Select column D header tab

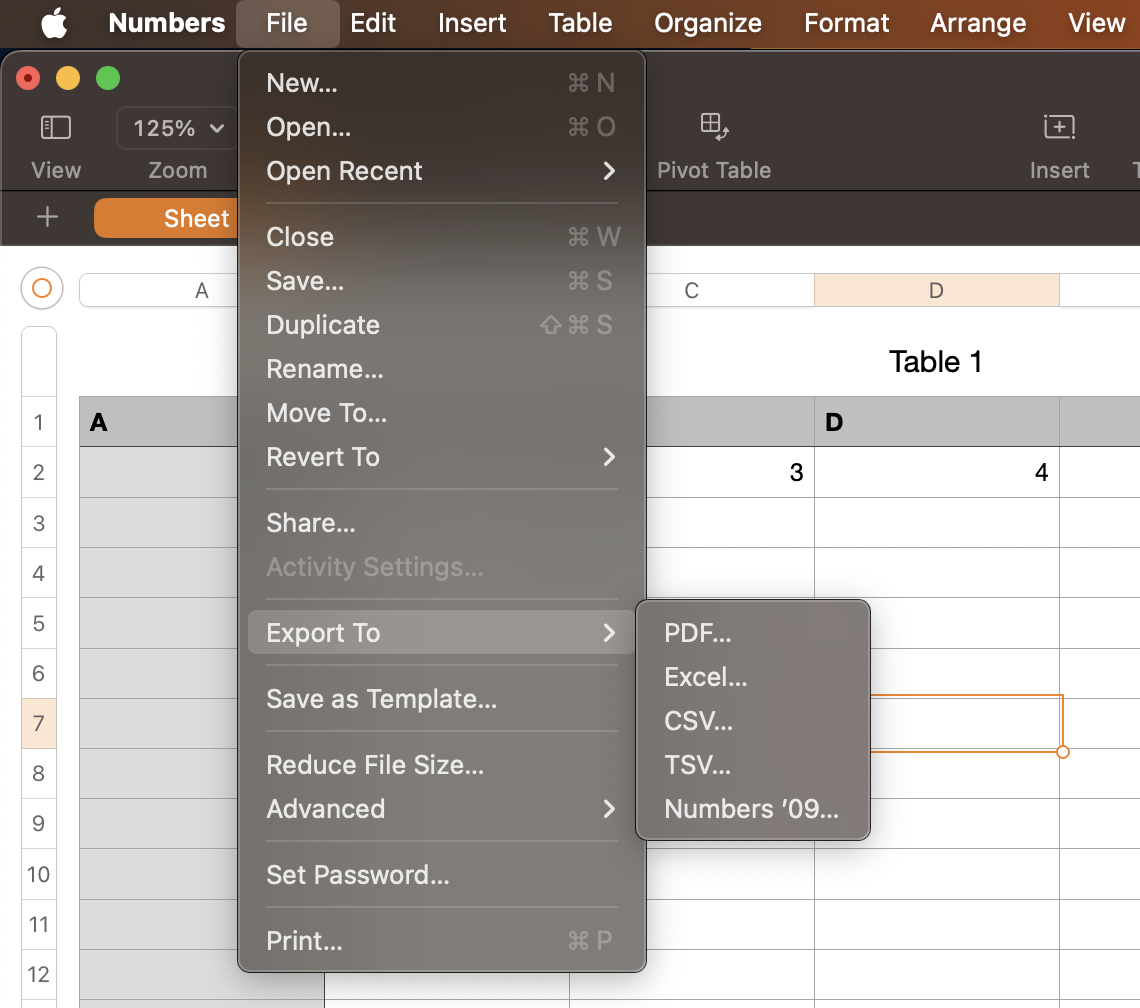click(x=936, y=290)
